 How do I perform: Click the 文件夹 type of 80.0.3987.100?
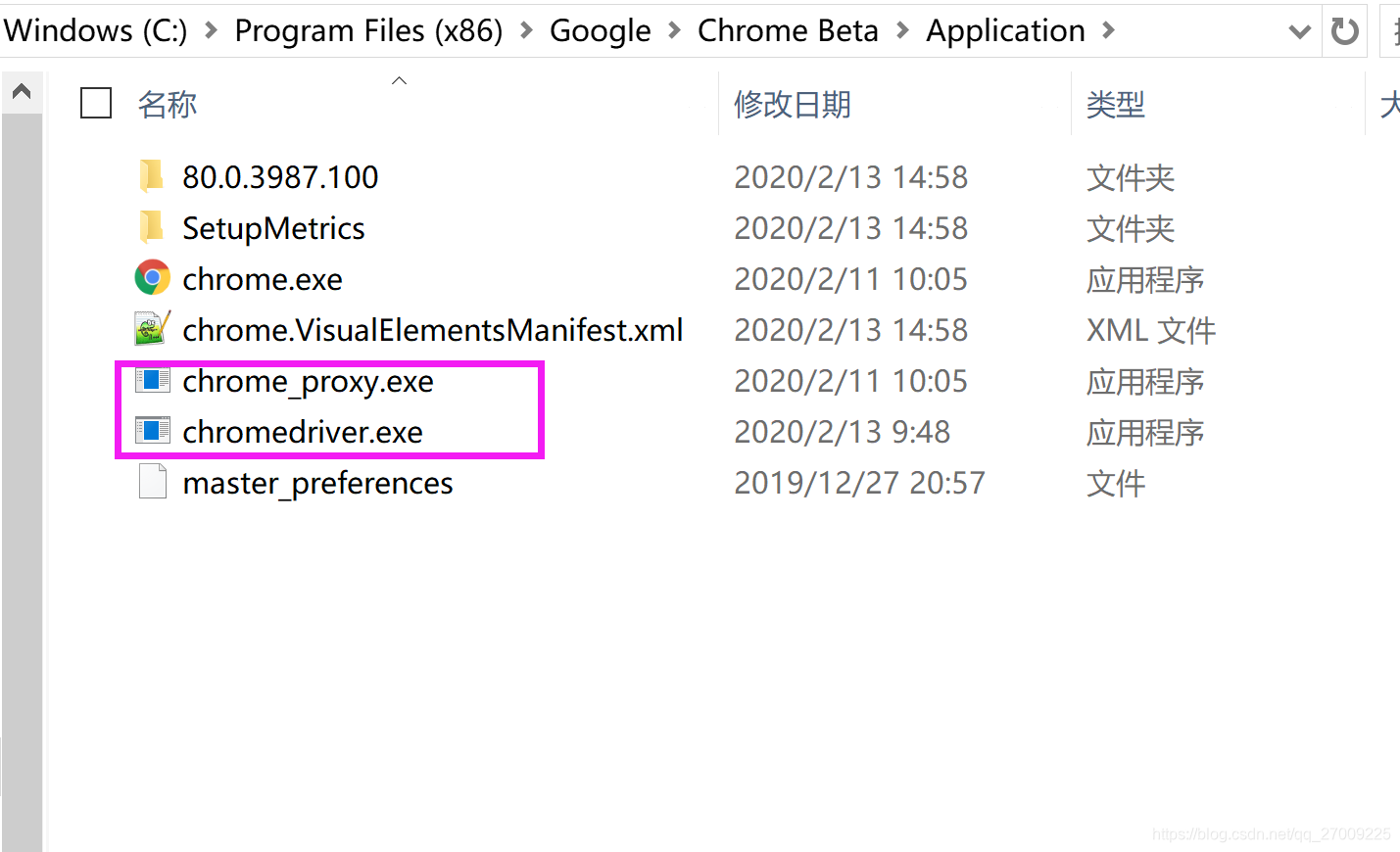[x=1131, y=177]
